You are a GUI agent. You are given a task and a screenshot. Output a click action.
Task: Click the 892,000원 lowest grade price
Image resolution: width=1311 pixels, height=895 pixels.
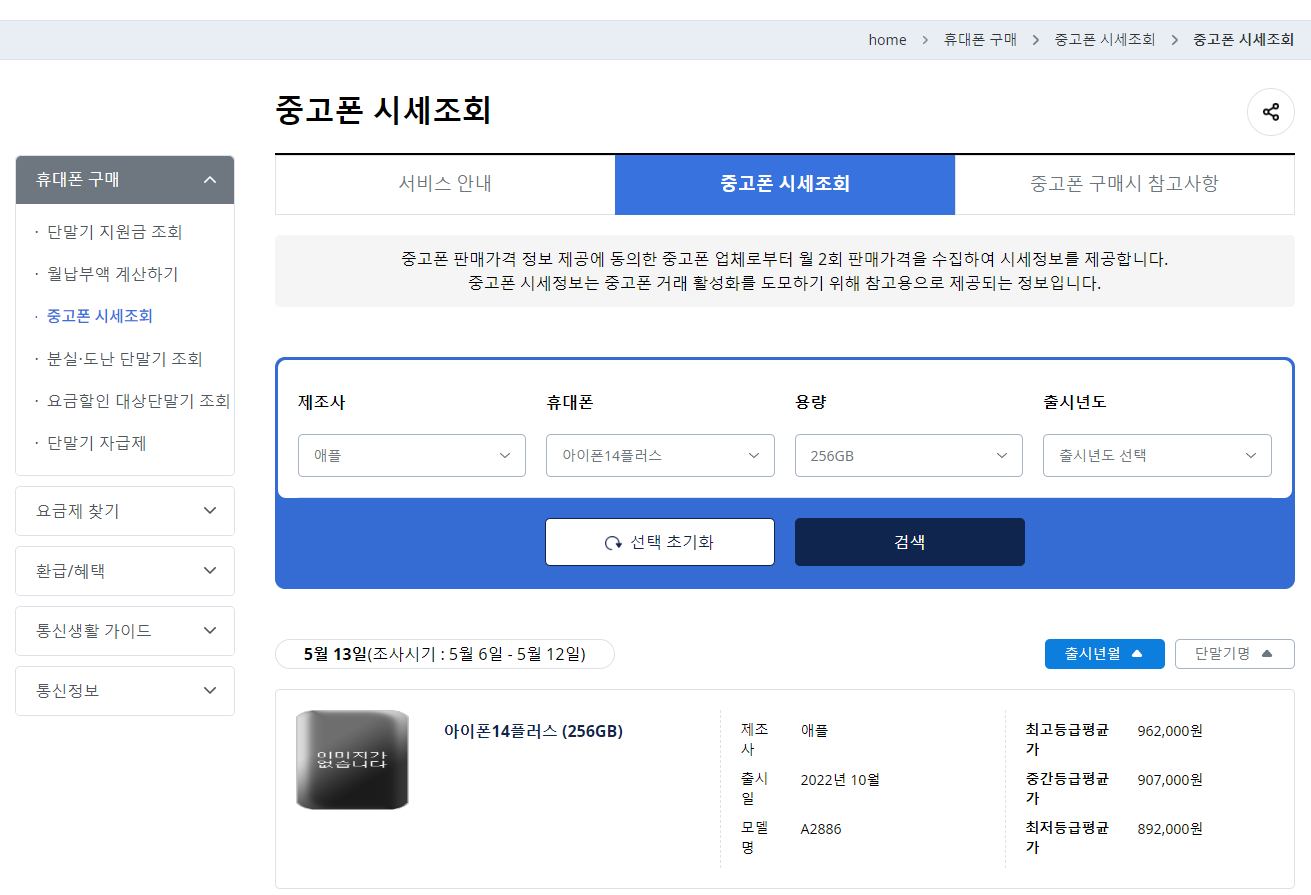click(1170, 829)
